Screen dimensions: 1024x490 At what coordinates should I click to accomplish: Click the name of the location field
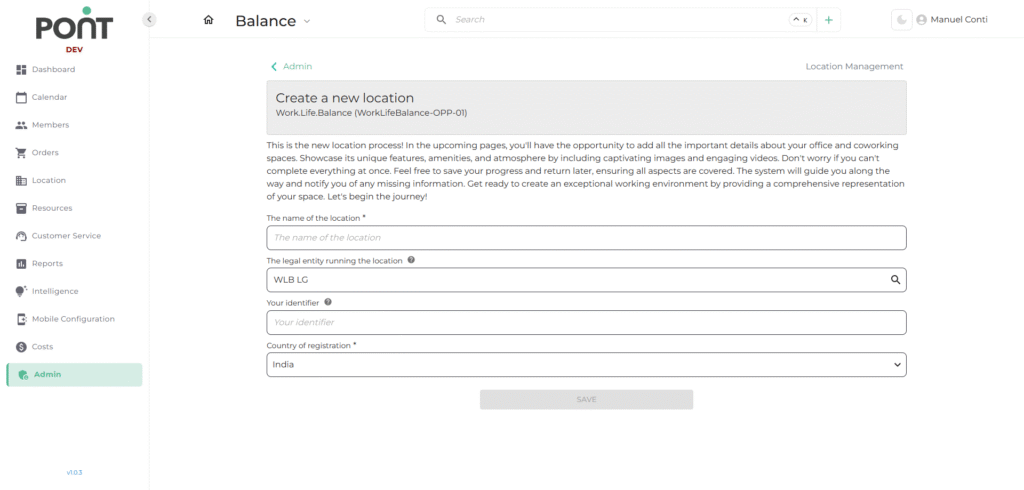[x=586, y=238]
